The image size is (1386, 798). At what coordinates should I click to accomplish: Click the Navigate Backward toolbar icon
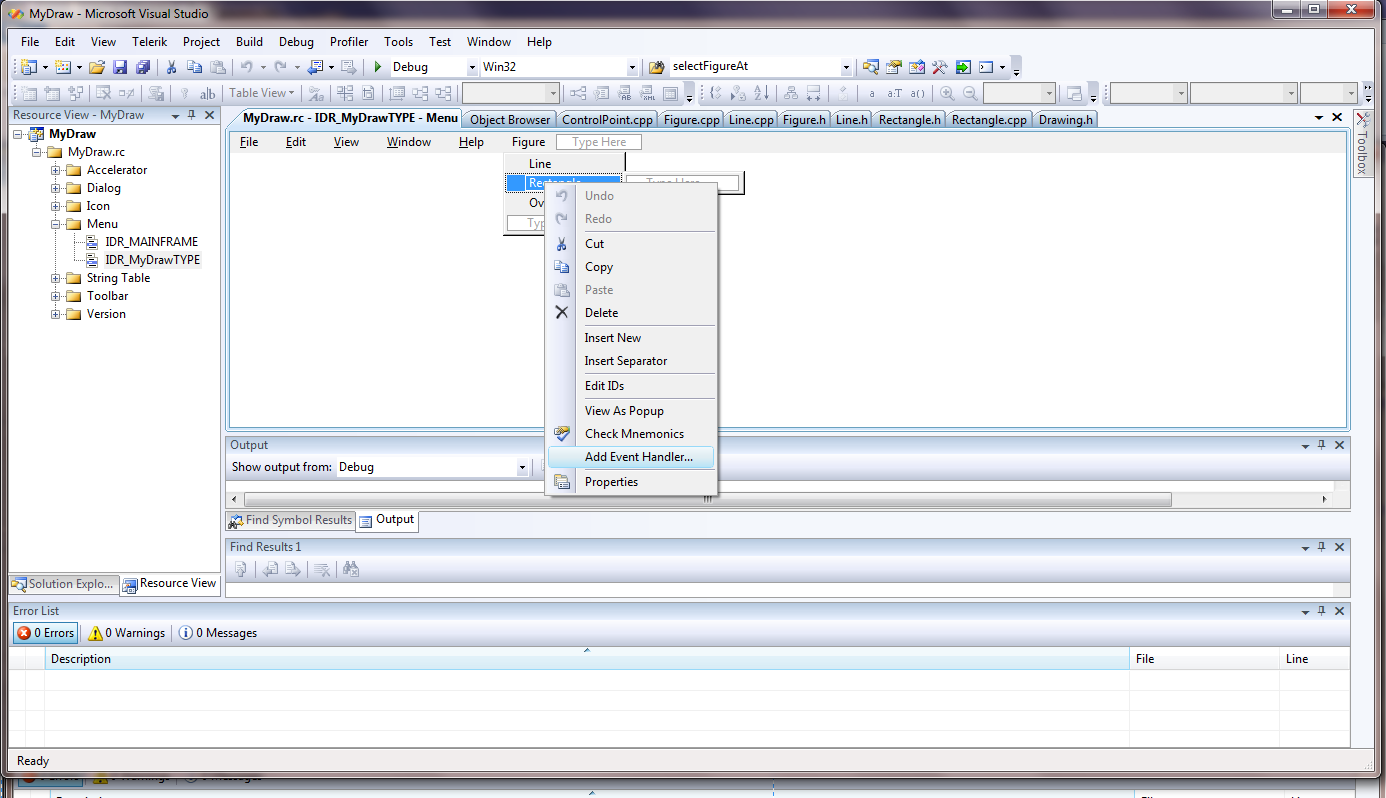315,67
